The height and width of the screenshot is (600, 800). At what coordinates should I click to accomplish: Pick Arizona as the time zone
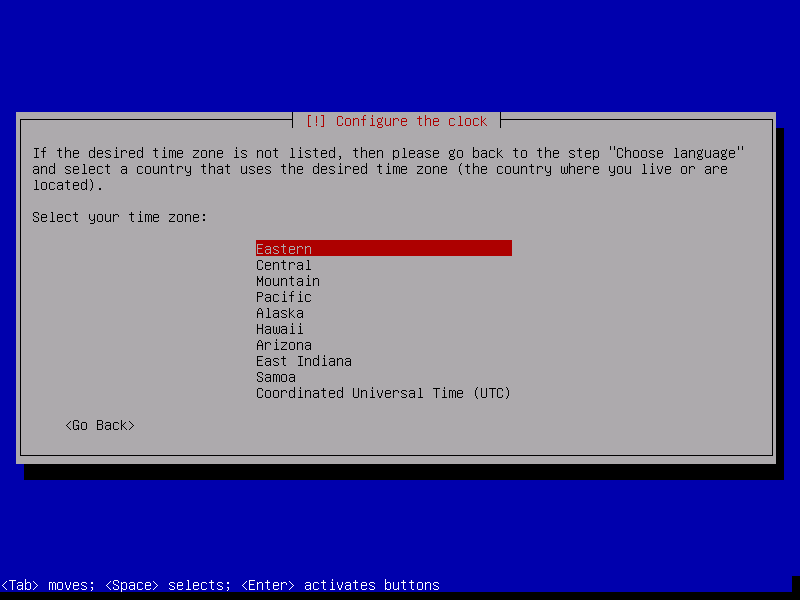(284, 345)
